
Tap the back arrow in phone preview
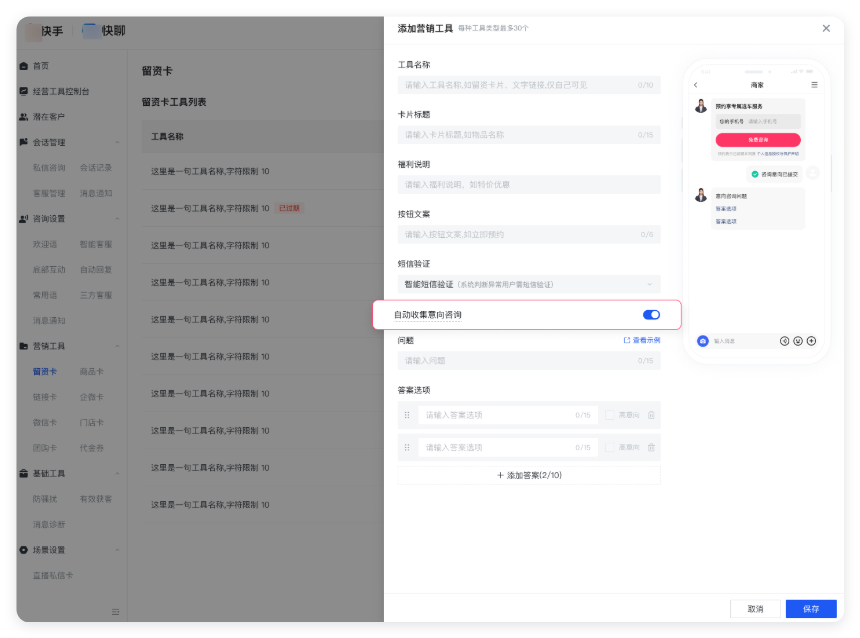point(696,85)
